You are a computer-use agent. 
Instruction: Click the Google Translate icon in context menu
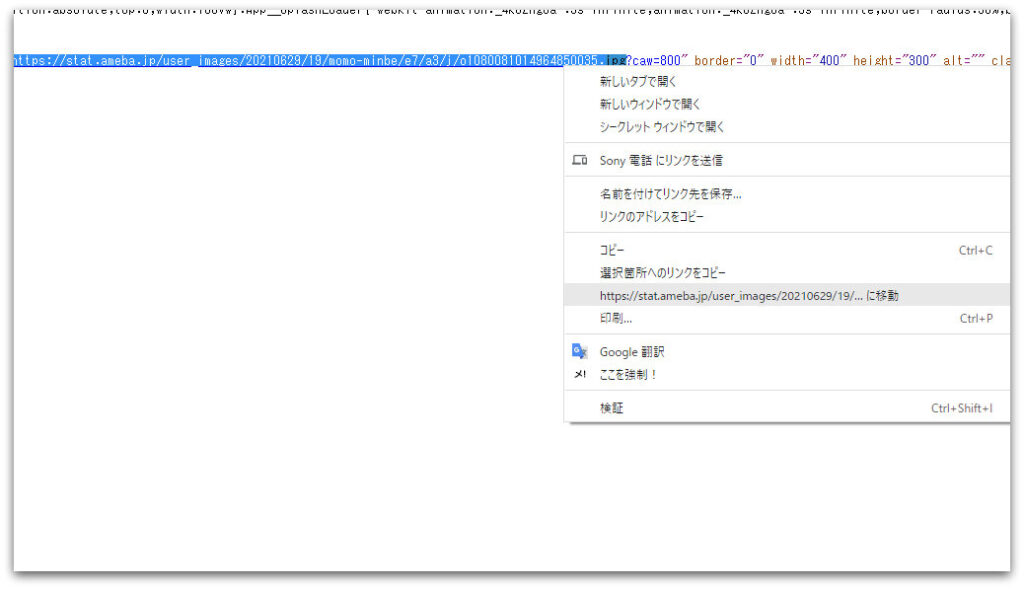(579, 351)
